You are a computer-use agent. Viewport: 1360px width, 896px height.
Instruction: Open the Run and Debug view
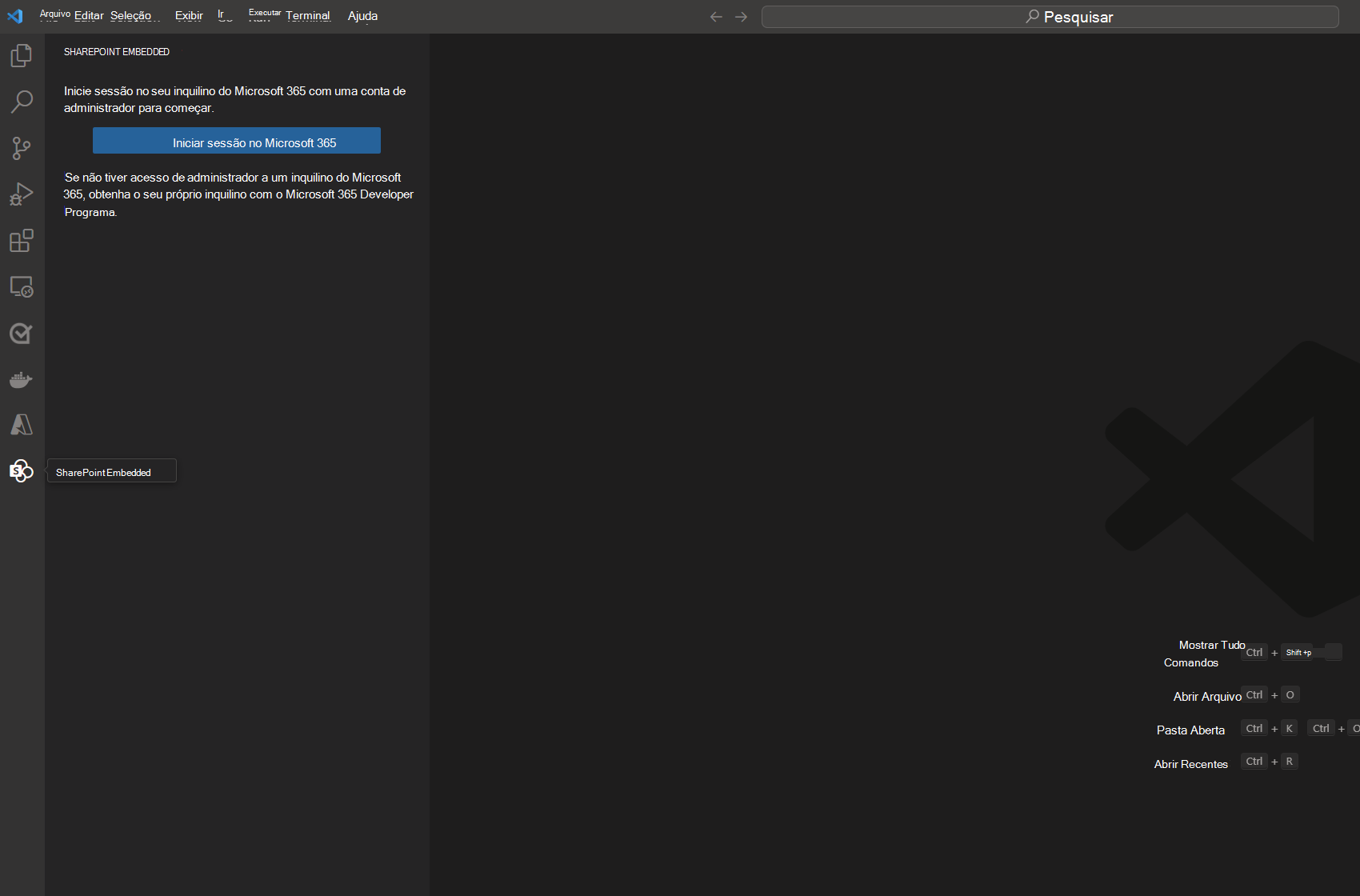point(22,194)
